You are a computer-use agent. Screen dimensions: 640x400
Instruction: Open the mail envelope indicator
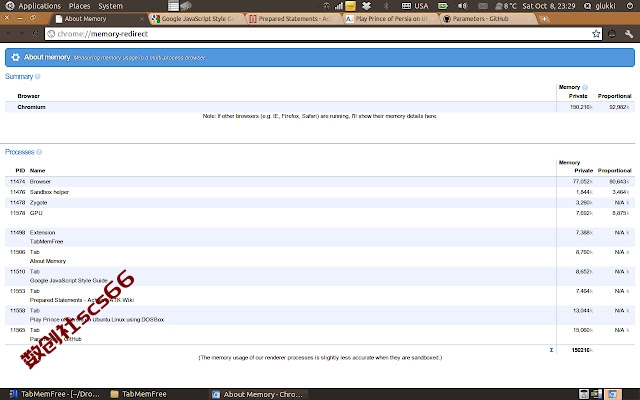(482, 6)
